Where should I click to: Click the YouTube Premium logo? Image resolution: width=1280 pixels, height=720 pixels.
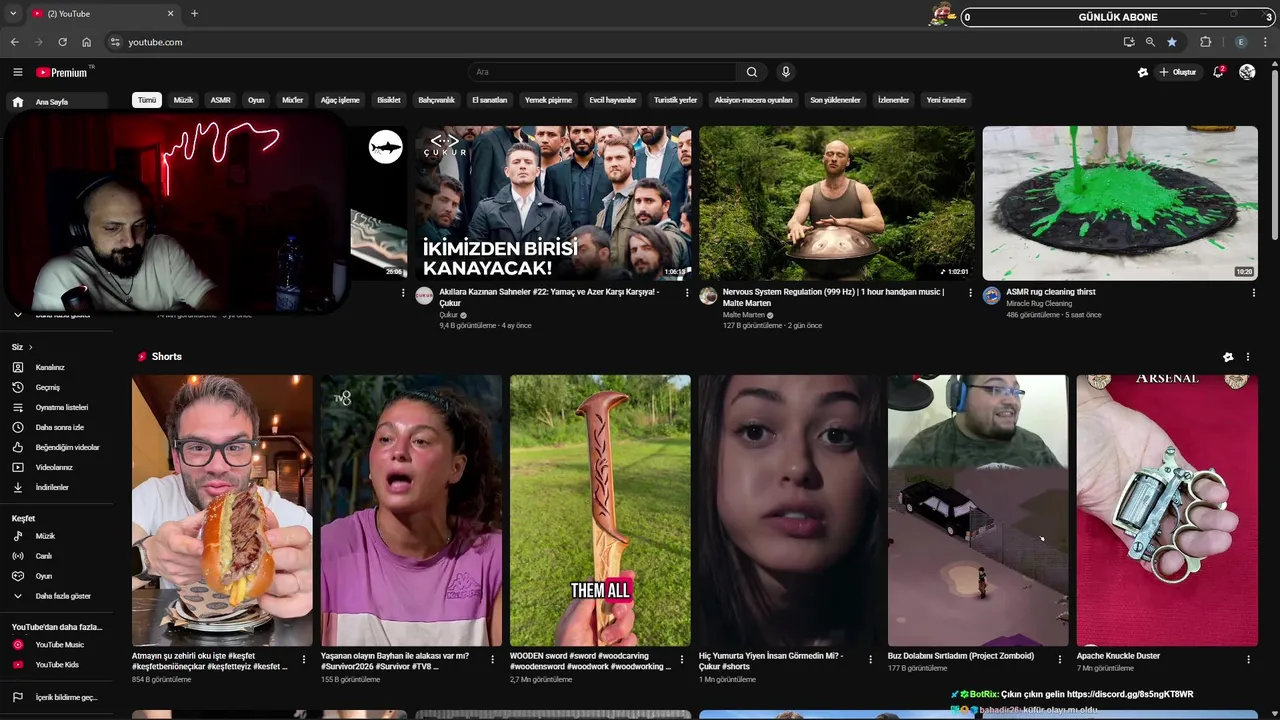click(x=63, y=72)
